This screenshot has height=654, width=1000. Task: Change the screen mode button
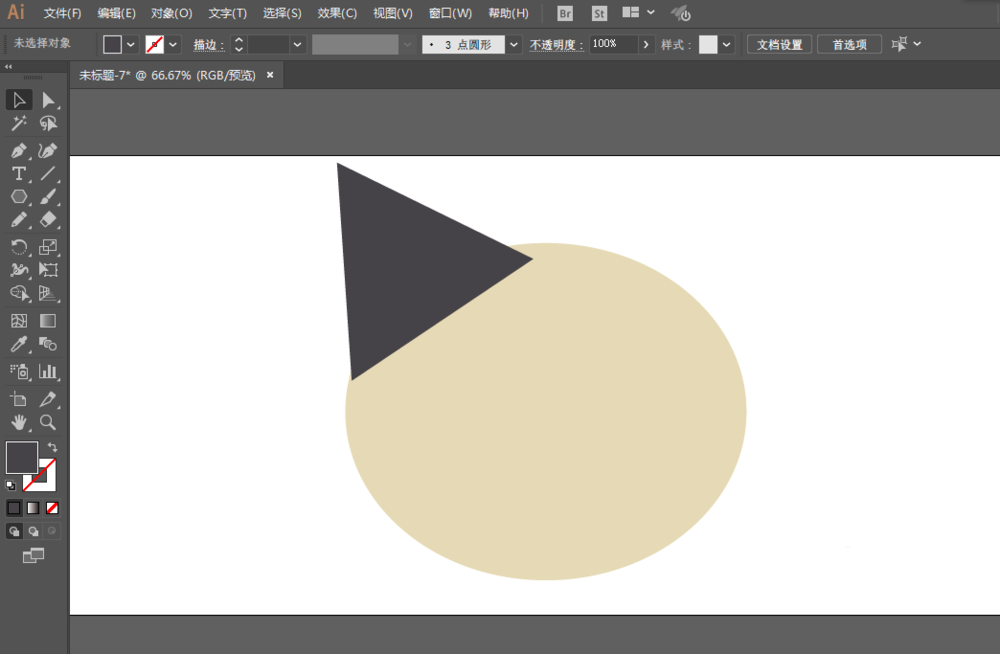click(33, 556)
